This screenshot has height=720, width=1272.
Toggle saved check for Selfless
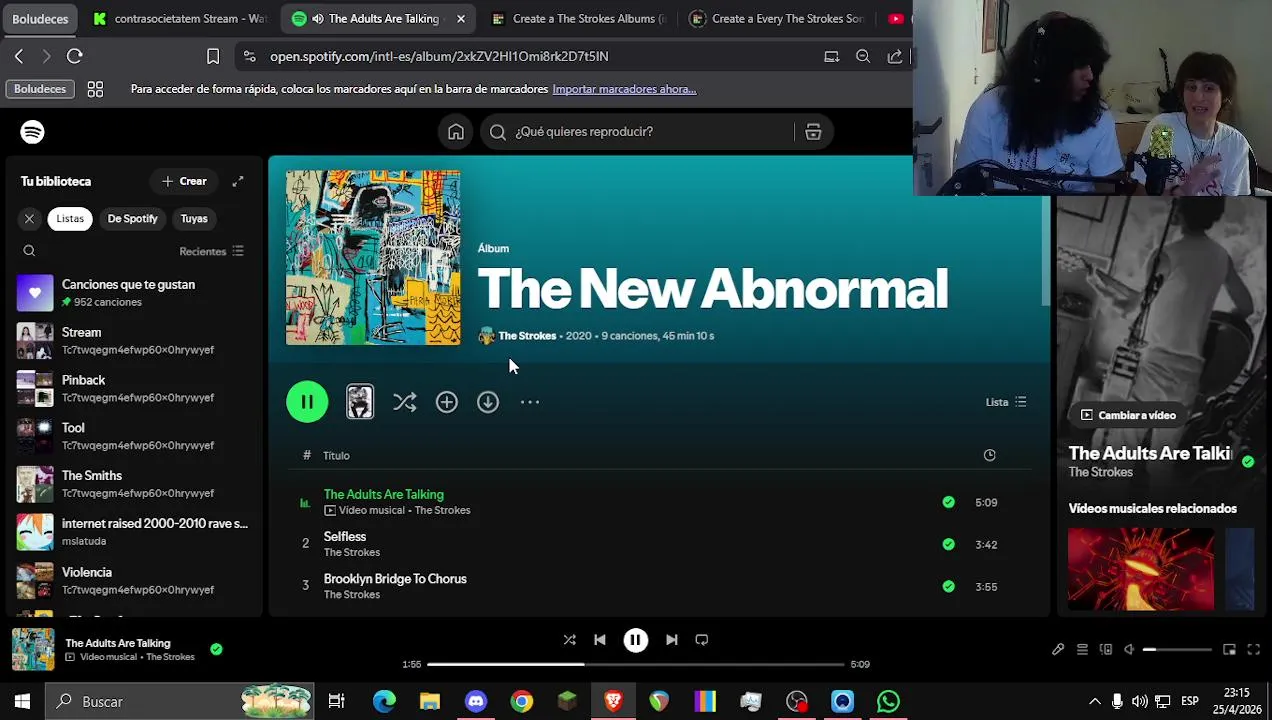coord(948,545)
